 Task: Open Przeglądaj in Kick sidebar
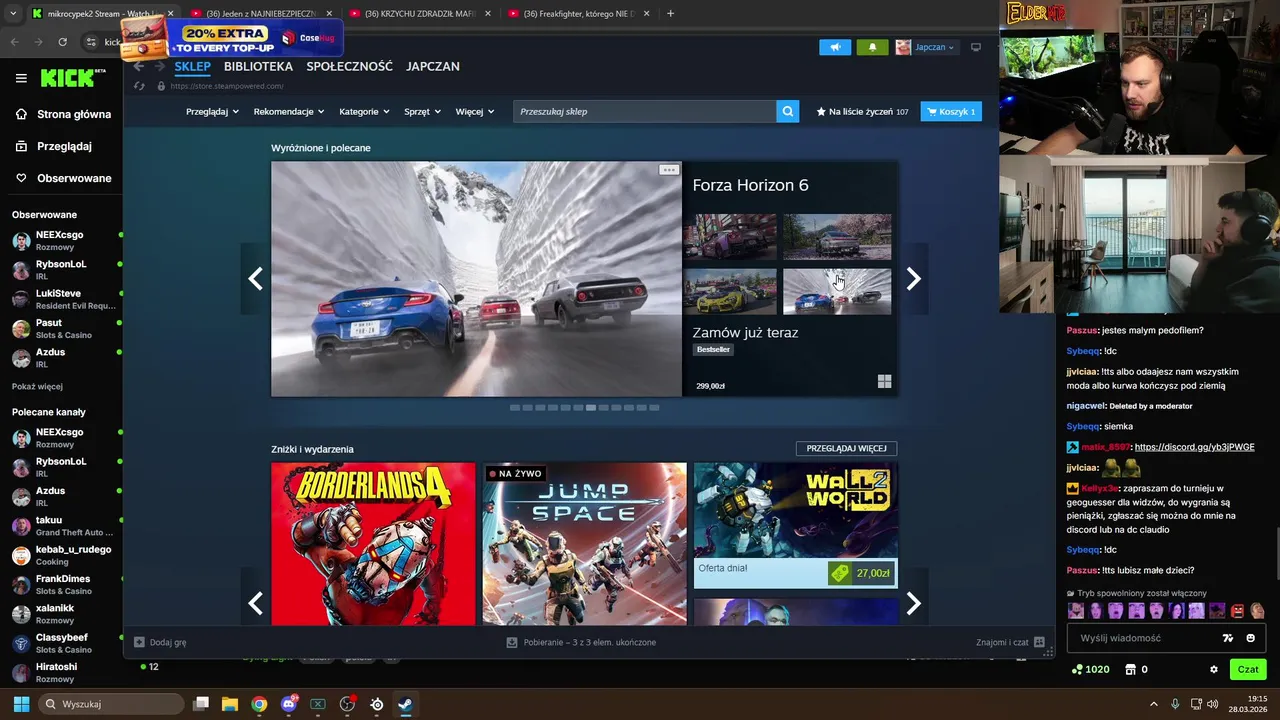coord(52,146)
